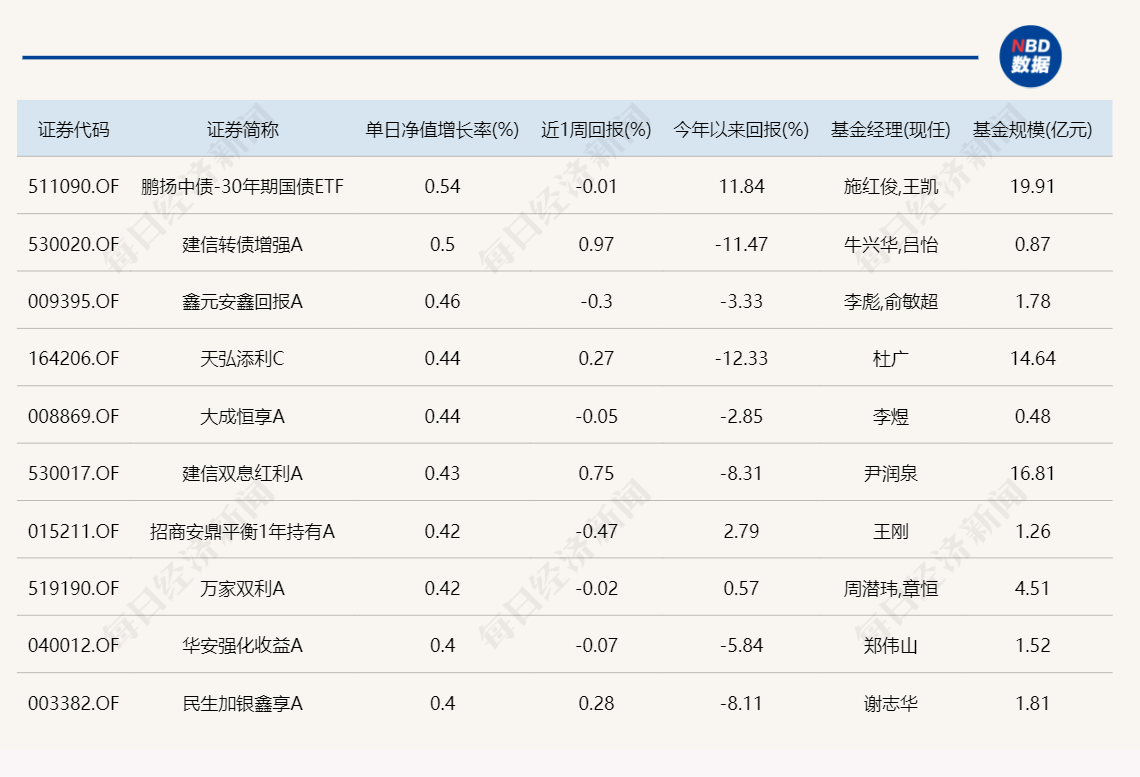The image size is (1140, 777).
Task: Click fund size value 16.81
Action: [x=1032, y=473]
